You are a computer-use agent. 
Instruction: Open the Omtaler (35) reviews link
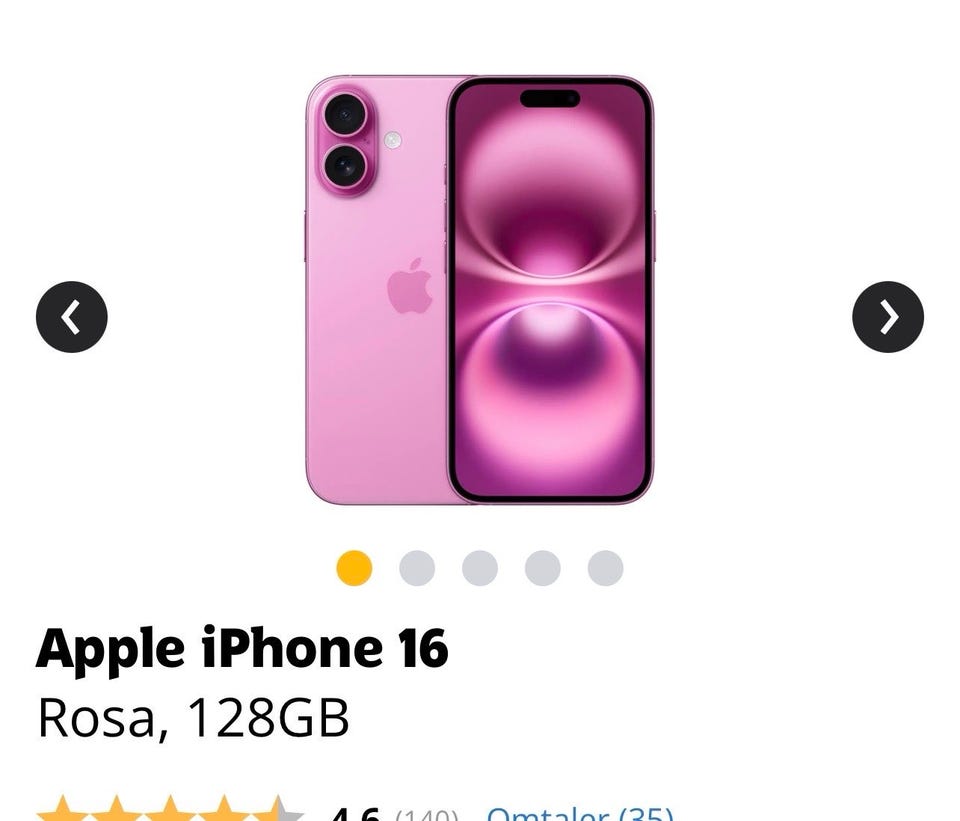pyautogui.click(x=580, y=814)
